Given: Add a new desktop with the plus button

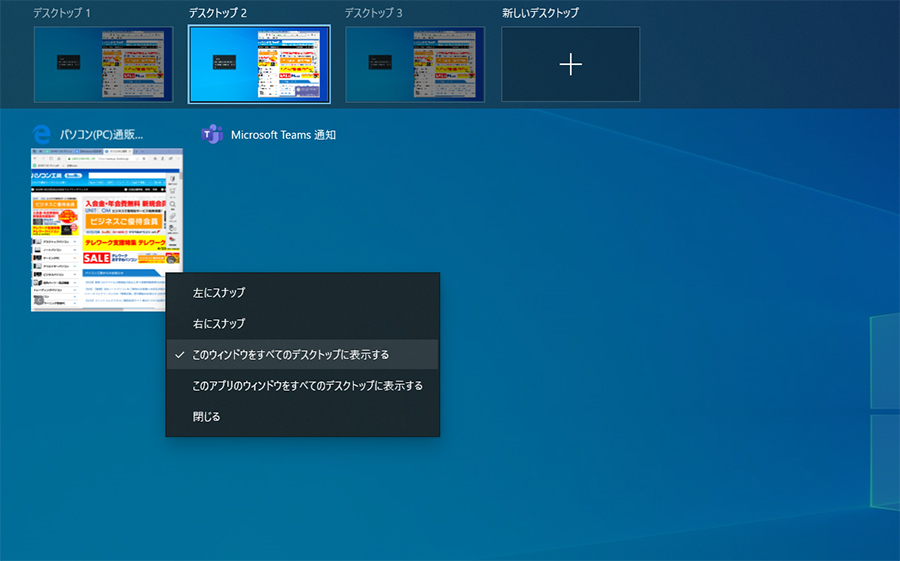Looking at the screenshot, I should tap(571, 64).
